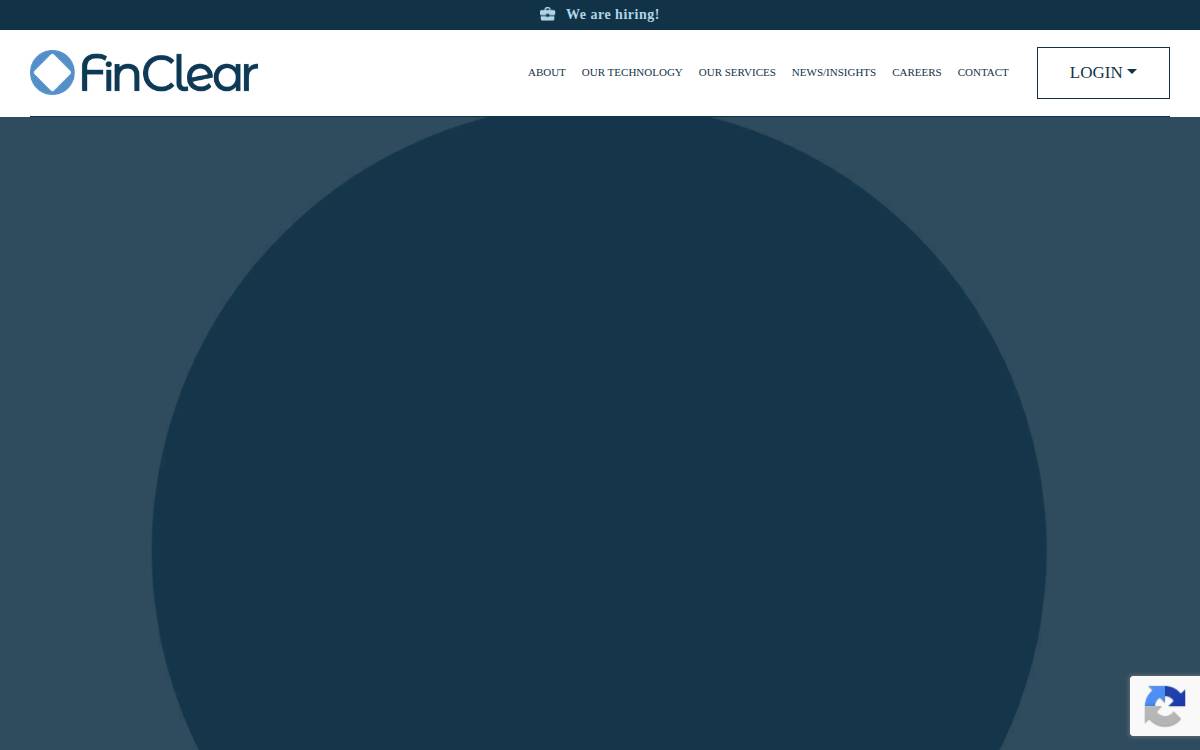Screen dimensions: 1200x750
Task: Open the OUR TECHNOLOGY menu item
Action: coord(632,72)
